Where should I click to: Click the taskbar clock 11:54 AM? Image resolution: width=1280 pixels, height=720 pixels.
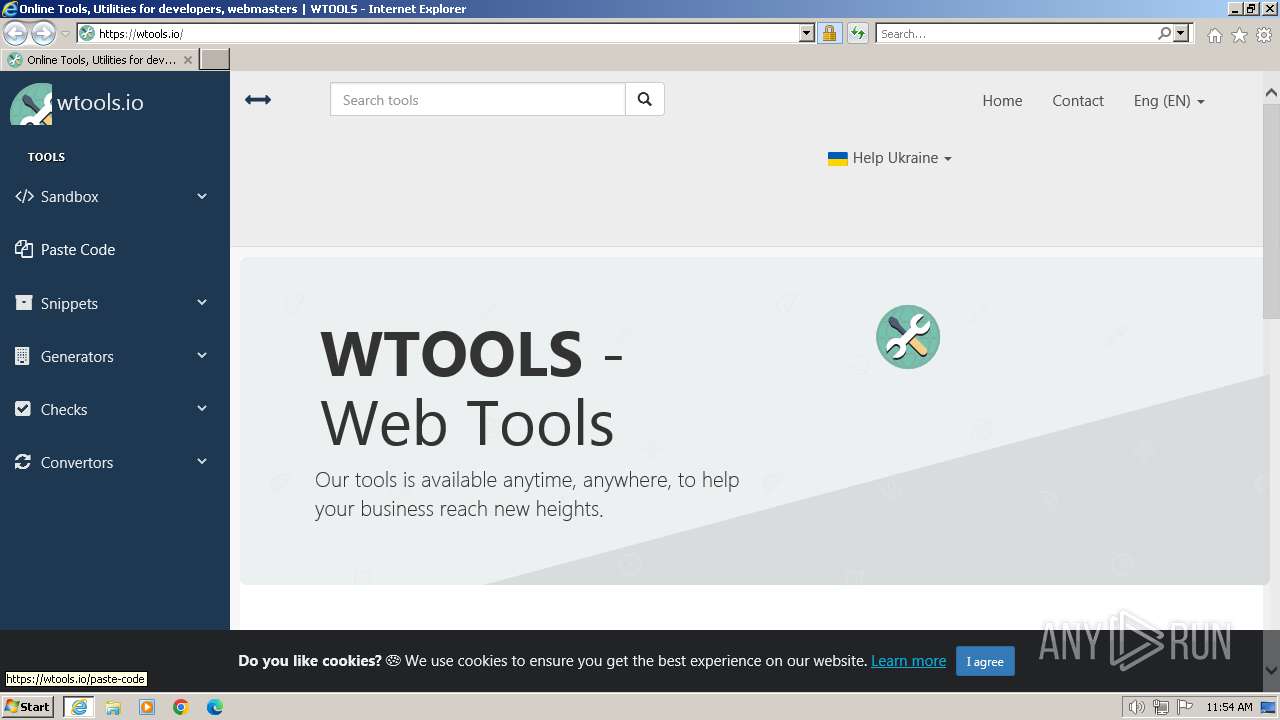coord(1229,707)
